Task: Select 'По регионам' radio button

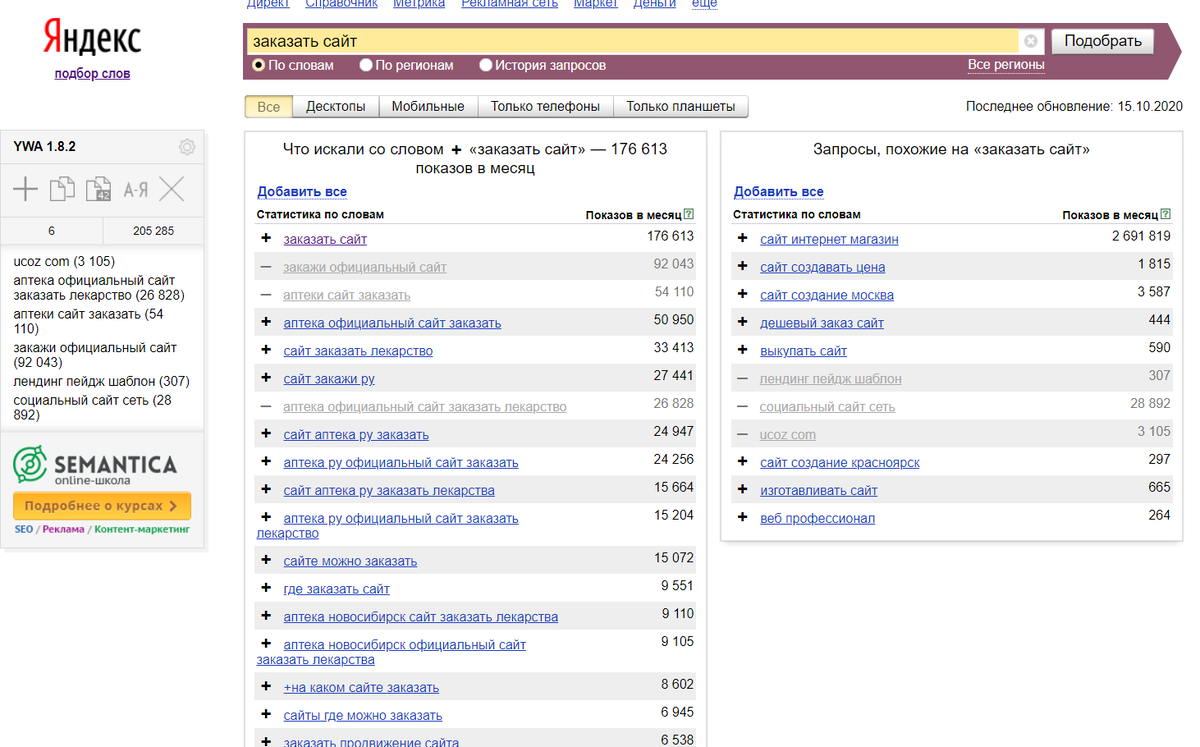Action: (x=365, y=65)
